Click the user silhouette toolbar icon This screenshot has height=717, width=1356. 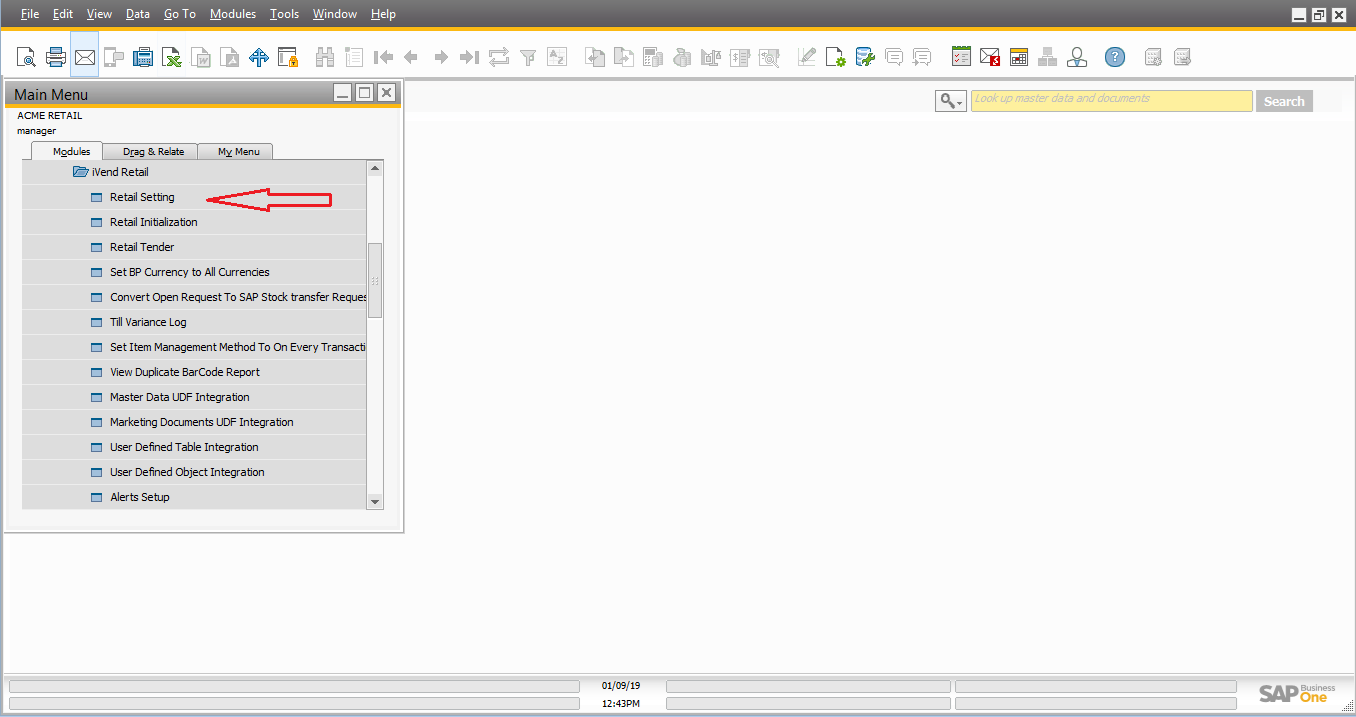click(1077, 57)
